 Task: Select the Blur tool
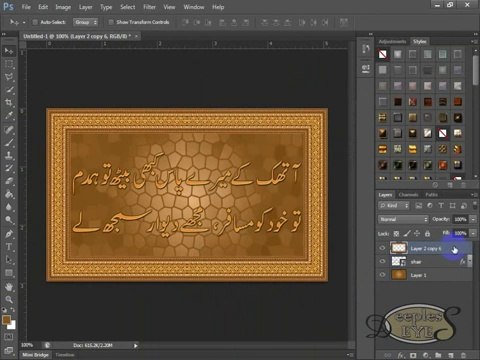point(9,207)
